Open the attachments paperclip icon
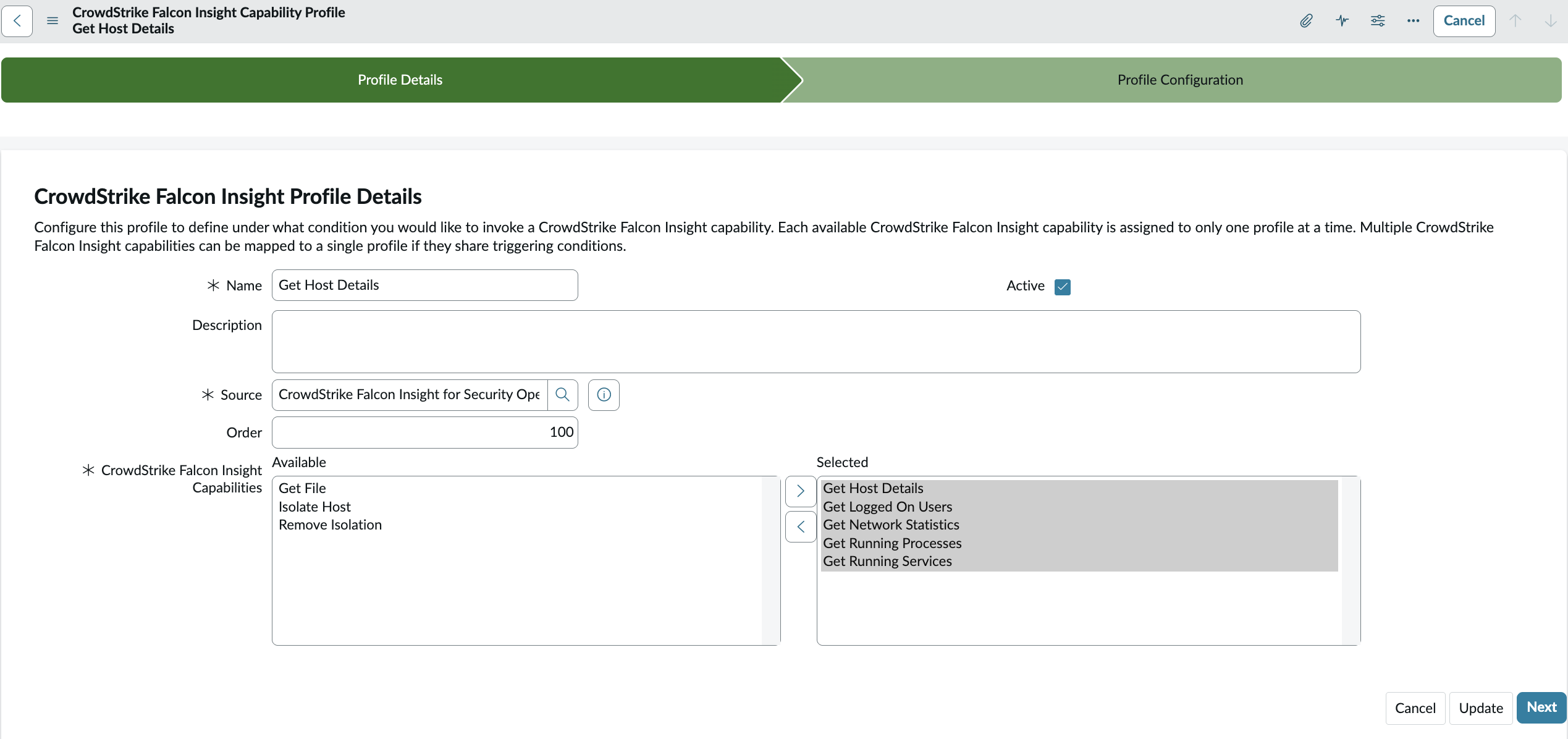The image size is (1568, 739). [1306, 21]
